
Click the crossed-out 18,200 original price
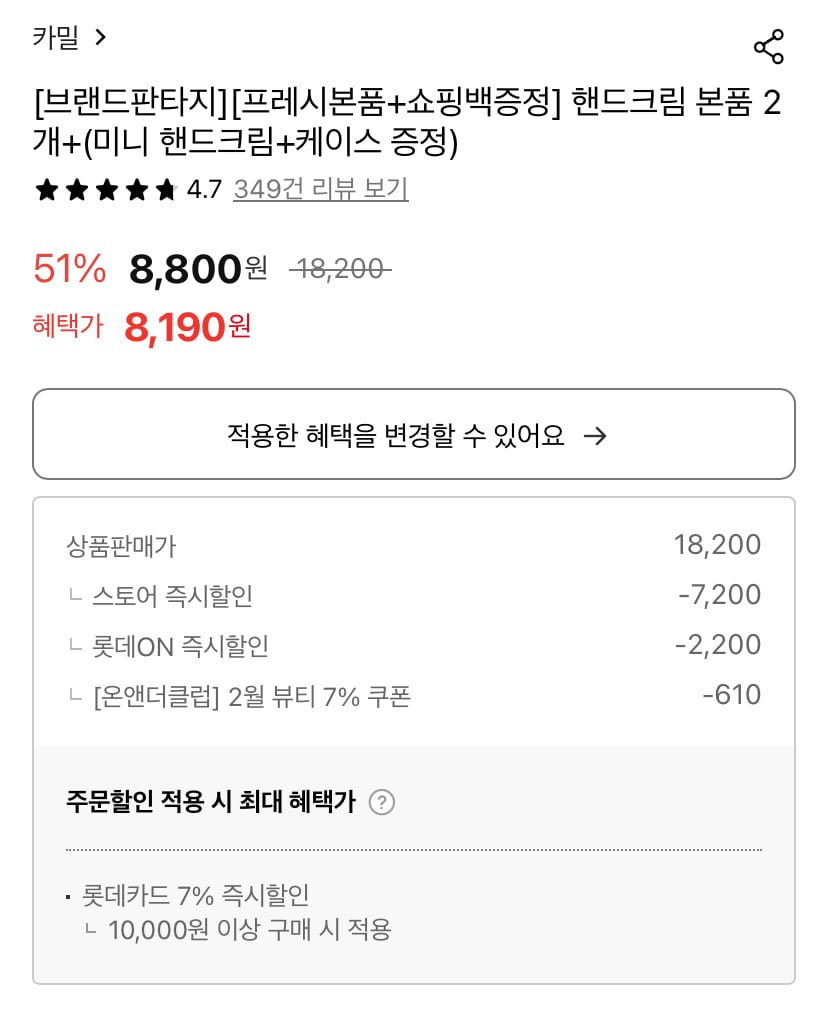click(340, 268)
